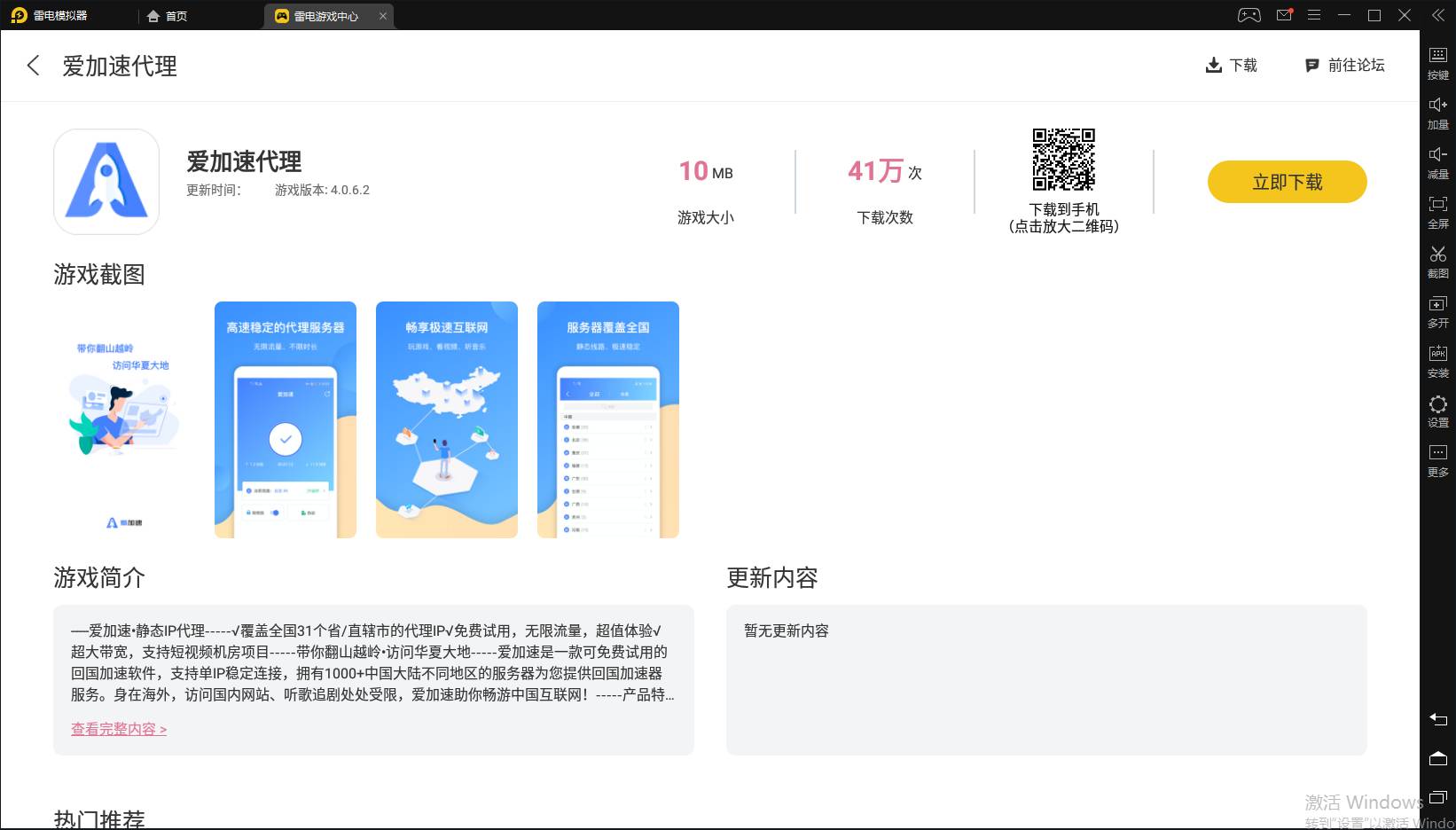
Task: Install an APK via 安装 icon
Action: [1437, 360]
